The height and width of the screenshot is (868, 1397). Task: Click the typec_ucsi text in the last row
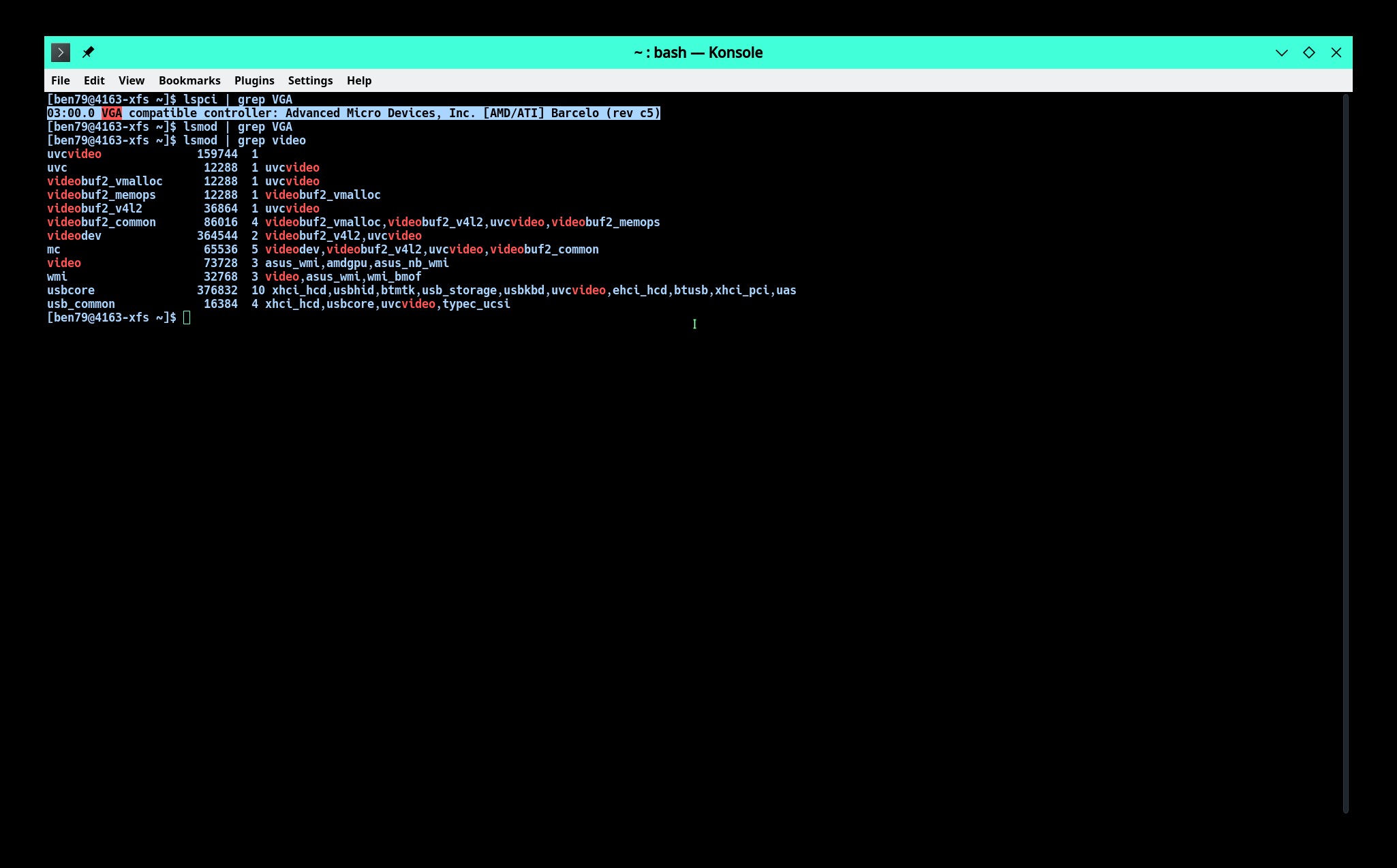(476, 304)
